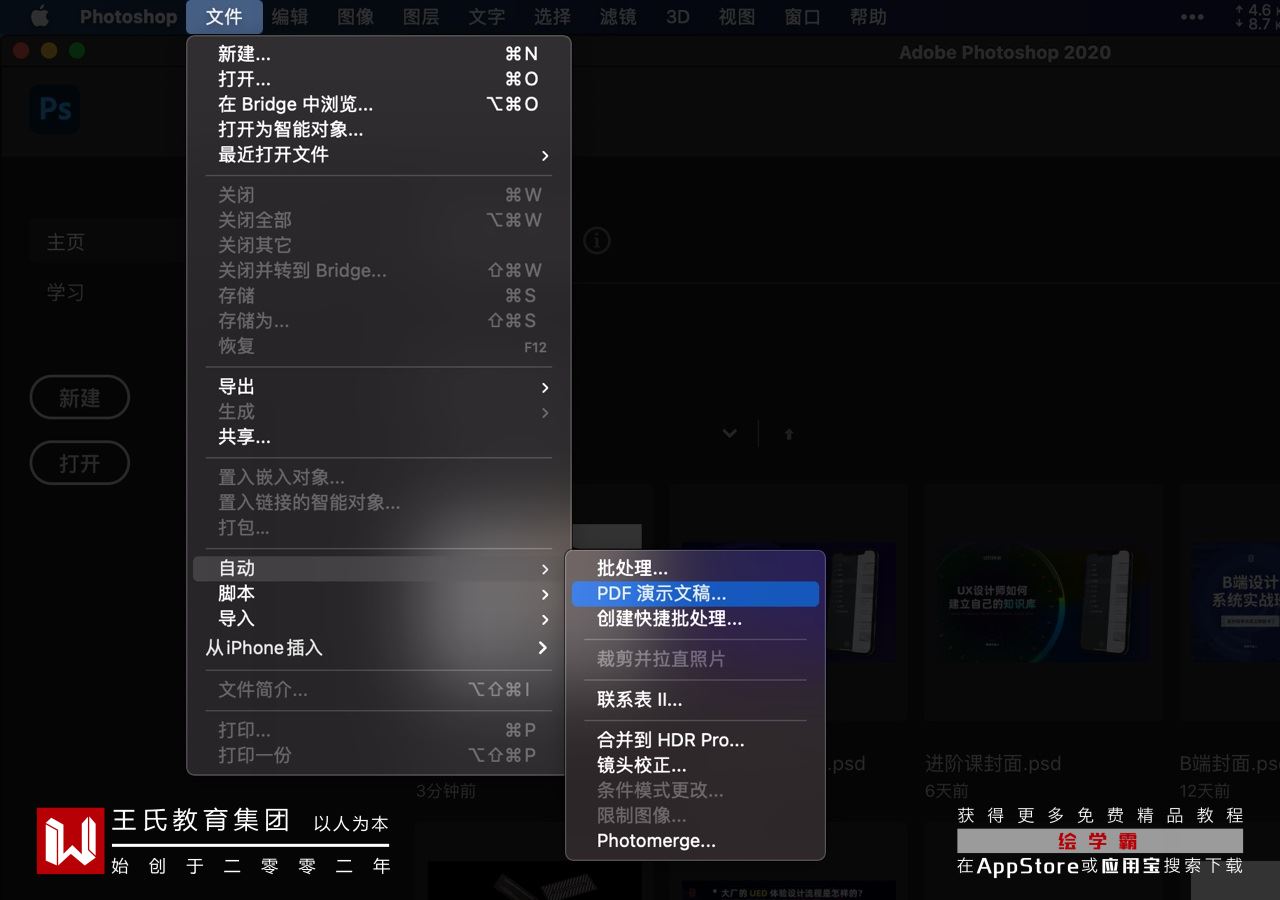This screenshot has height=900, width=1280.
Task: Expand the 脚本 submenu
Action: coord(379,593)
